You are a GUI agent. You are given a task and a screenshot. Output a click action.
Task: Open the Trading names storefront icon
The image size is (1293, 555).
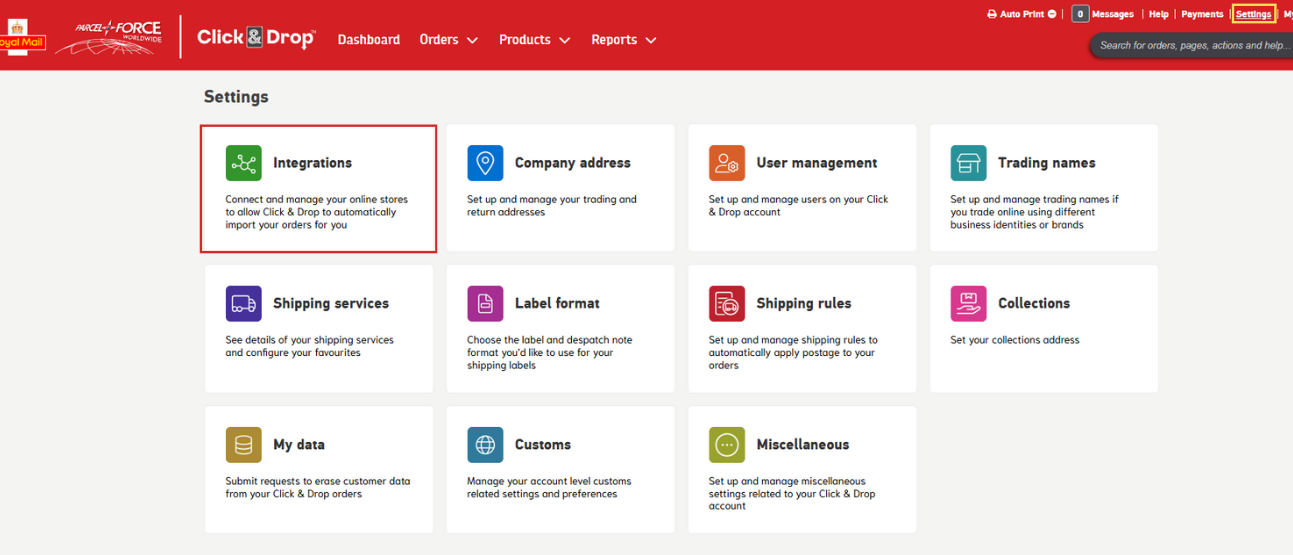968,163
